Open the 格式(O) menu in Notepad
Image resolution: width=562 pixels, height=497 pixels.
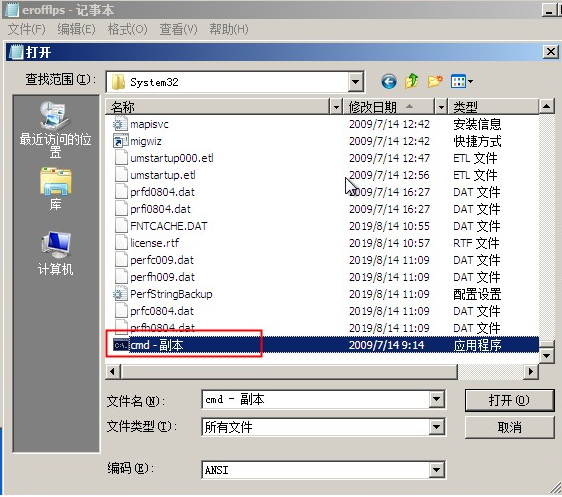point(128,29)
